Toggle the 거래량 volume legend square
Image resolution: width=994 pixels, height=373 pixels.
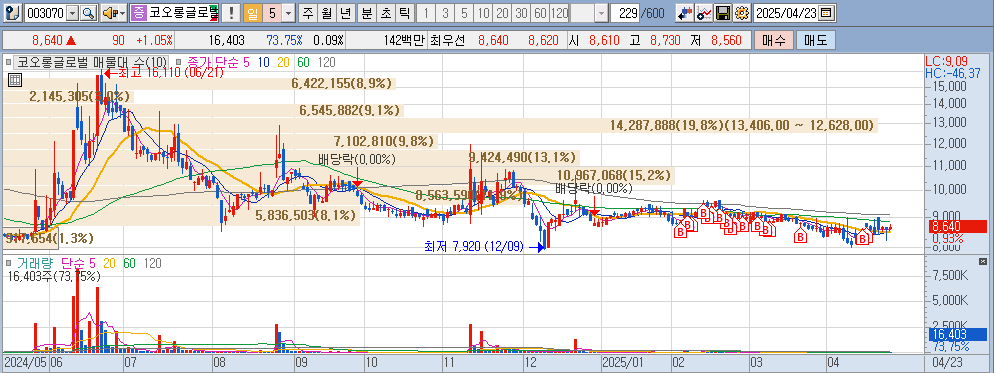coord(8,262)
